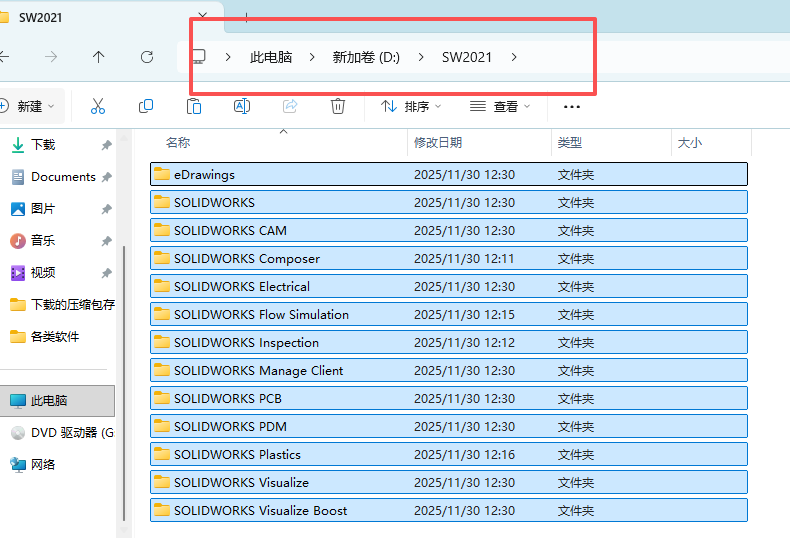
Task: Select 网络 in the navigation pane
Action: tap(33, 464)
